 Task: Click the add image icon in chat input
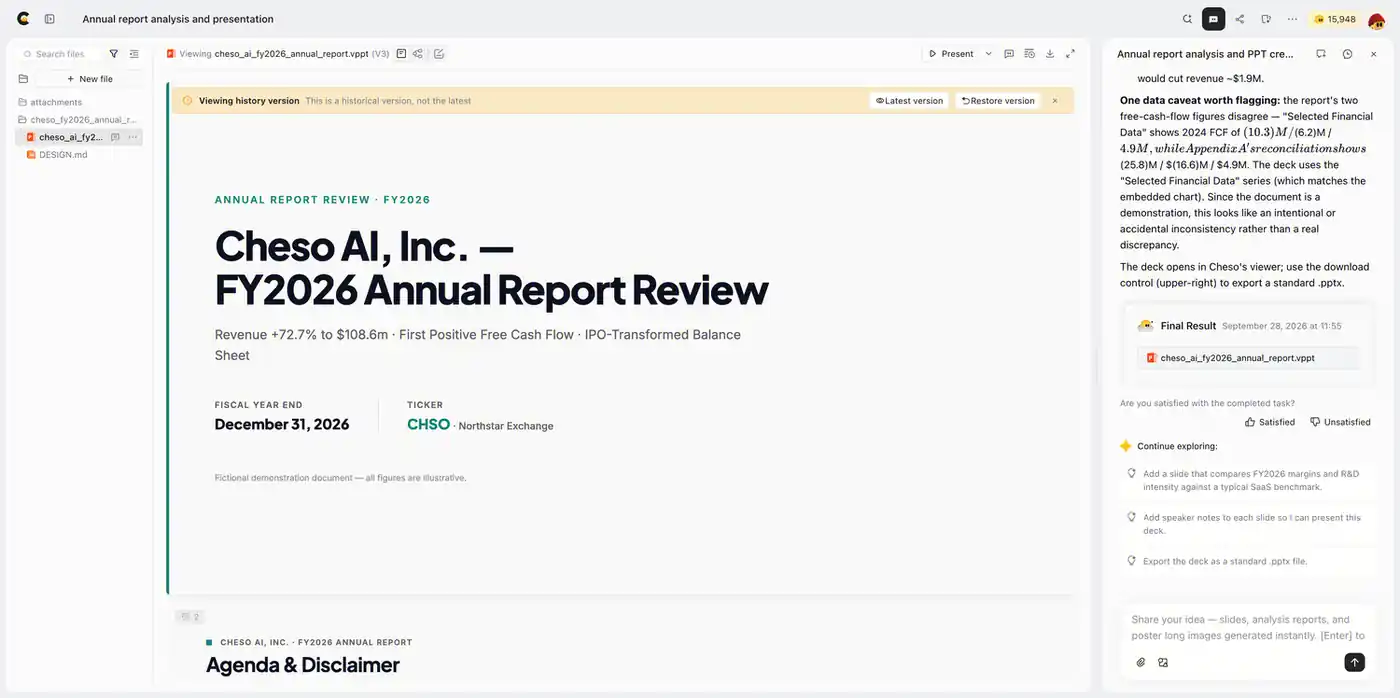coord(1163,662)
